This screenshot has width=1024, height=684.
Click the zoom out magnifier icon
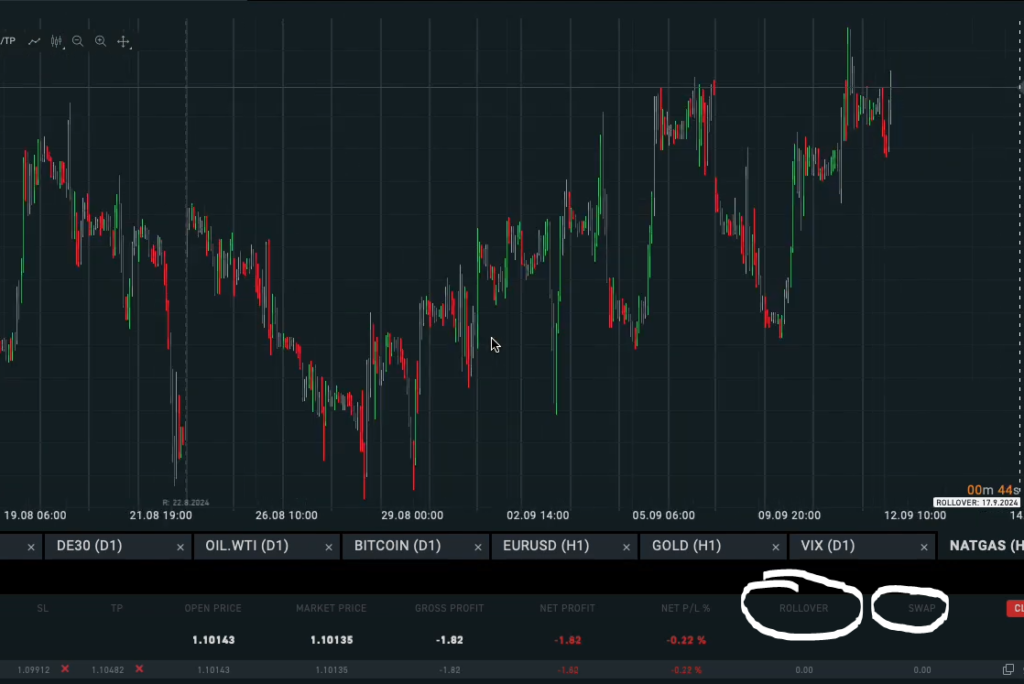[x=78, y=41]
